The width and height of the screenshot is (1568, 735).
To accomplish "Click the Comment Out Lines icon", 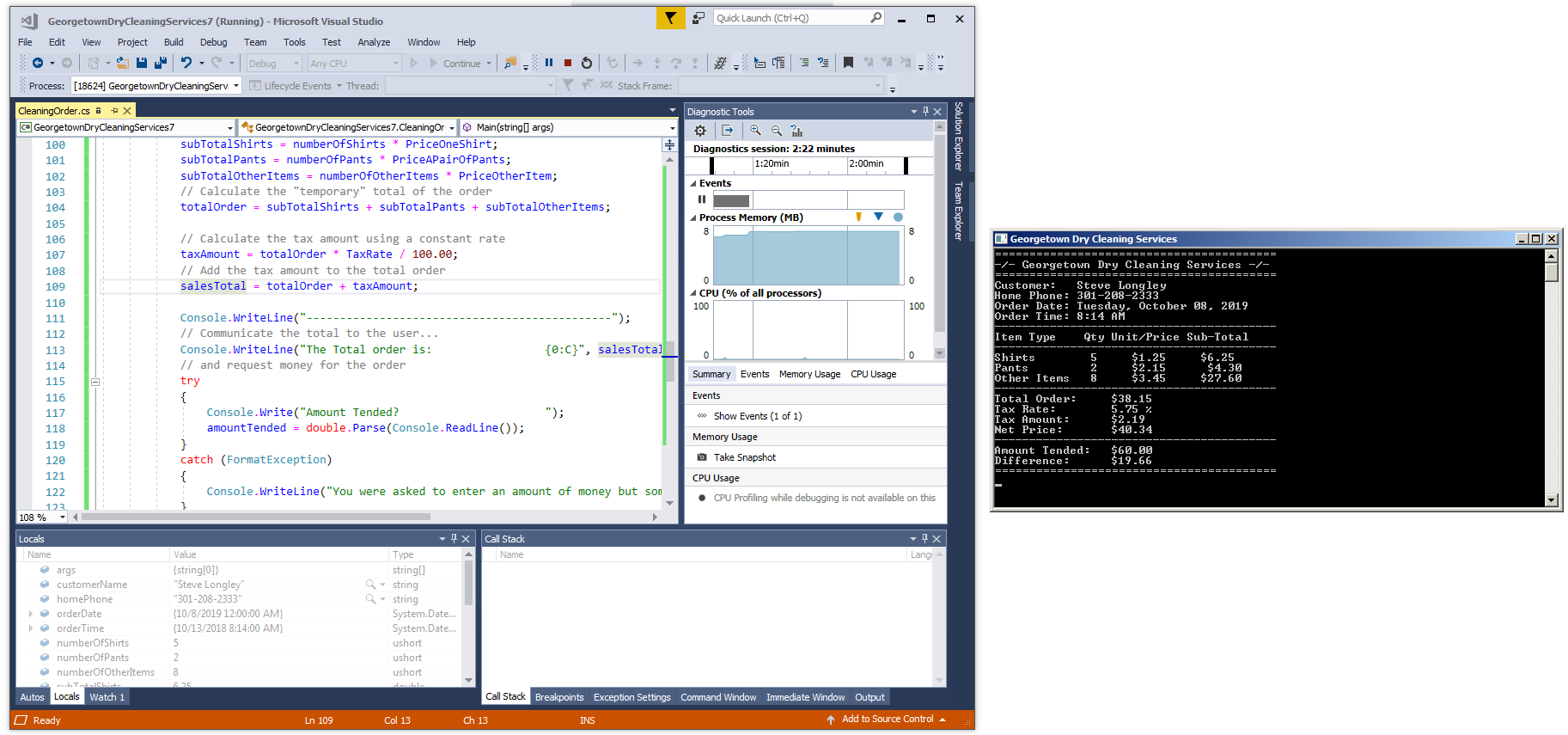I will pyautogui.click(x=804, y=63).
